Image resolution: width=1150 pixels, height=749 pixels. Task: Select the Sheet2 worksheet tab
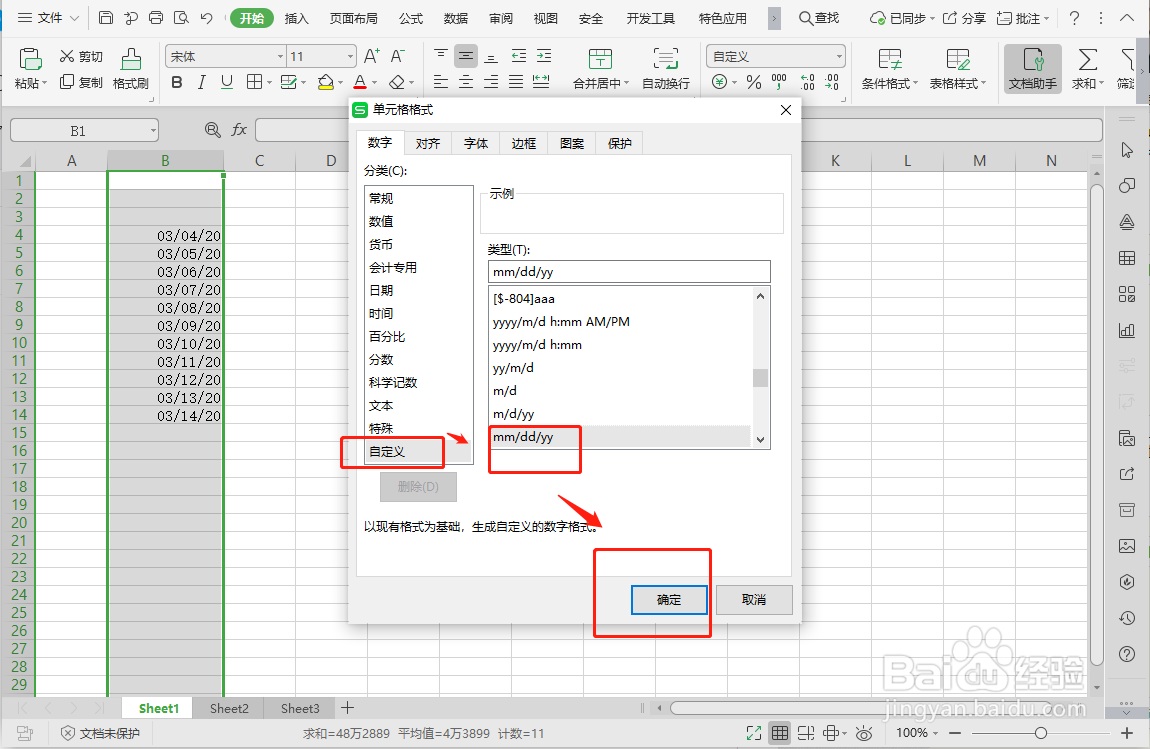click(228, 707)
